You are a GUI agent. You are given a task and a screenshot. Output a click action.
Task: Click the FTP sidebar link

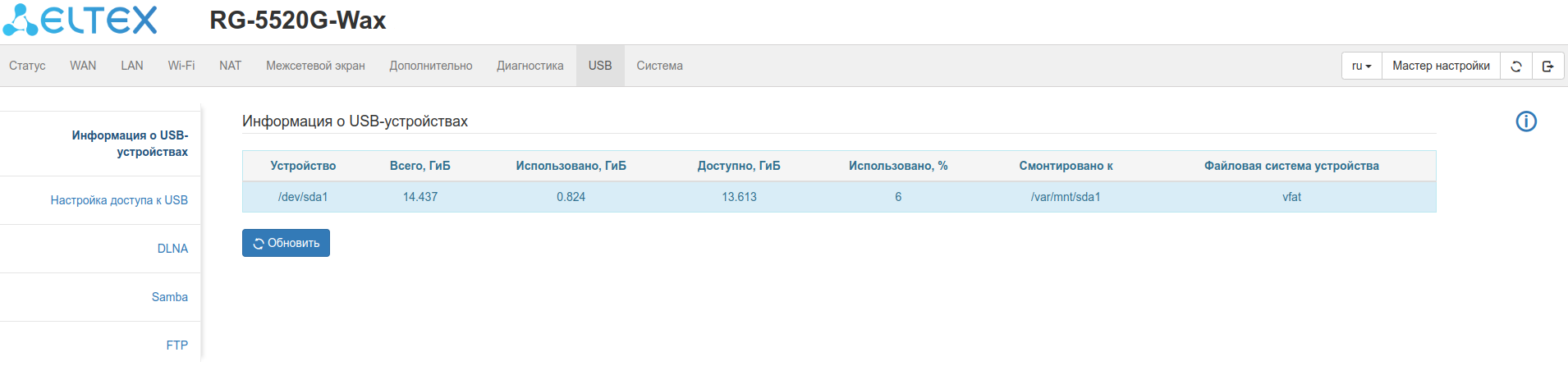[x=177, y=345]
